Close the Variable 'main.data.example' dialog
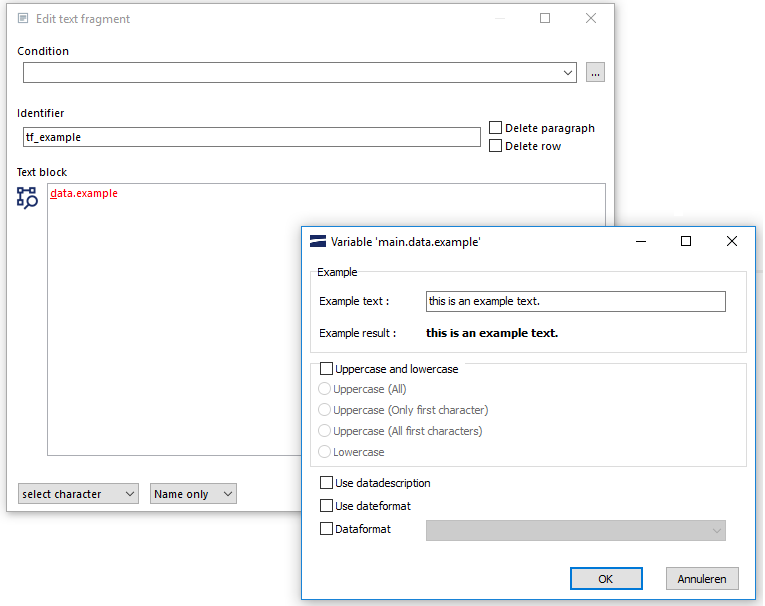 [731, 241]
